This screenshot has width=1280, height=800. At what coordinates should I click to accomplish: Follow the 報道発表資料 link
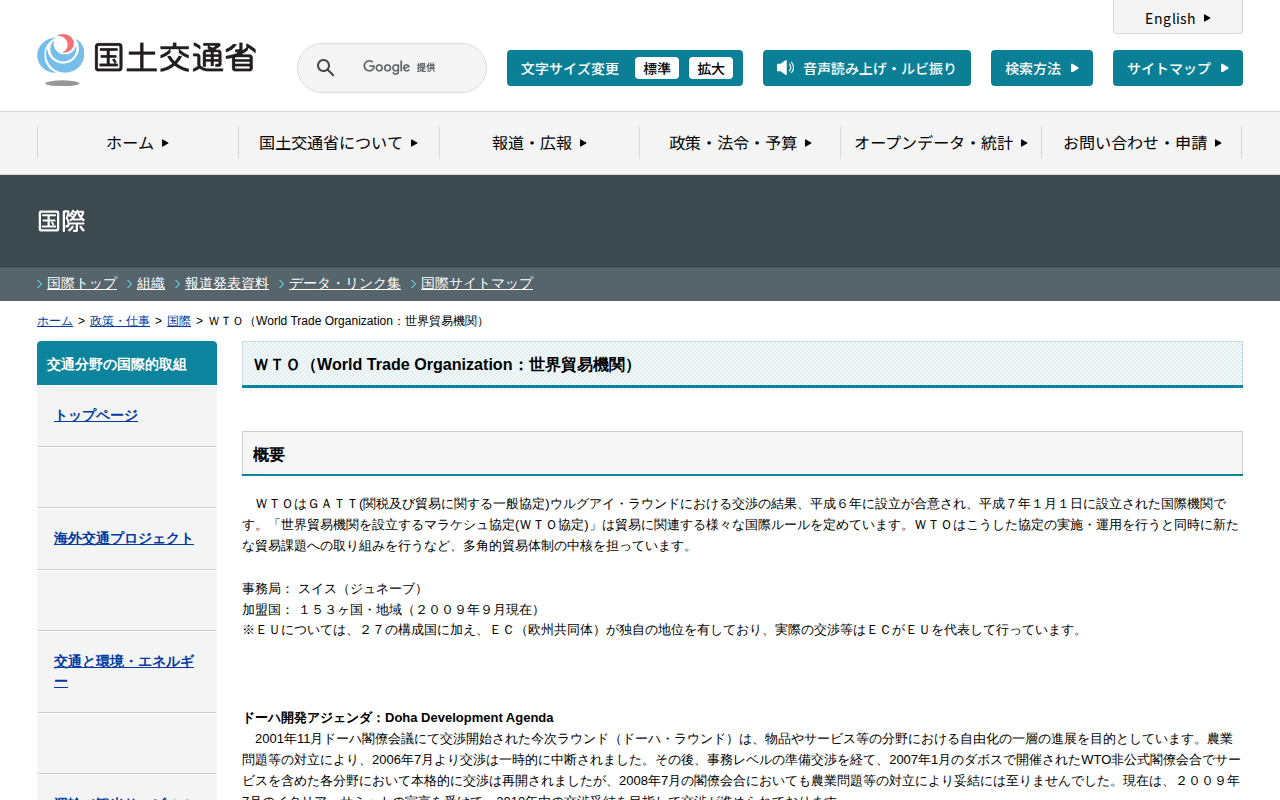(227, 283)
